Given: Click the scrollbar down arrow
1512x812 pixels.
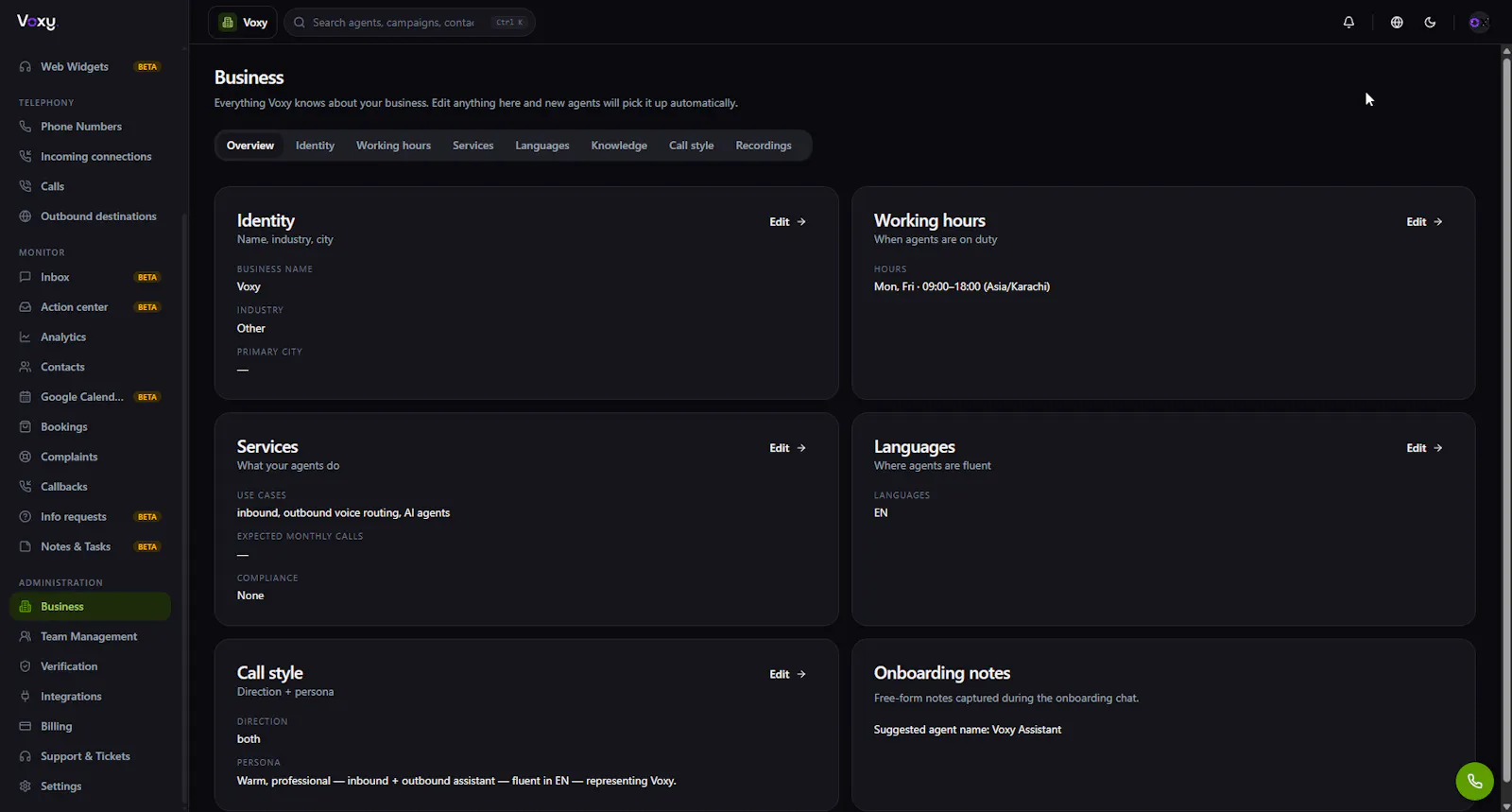Looking at the screenshot, I should click(1506, 806).
